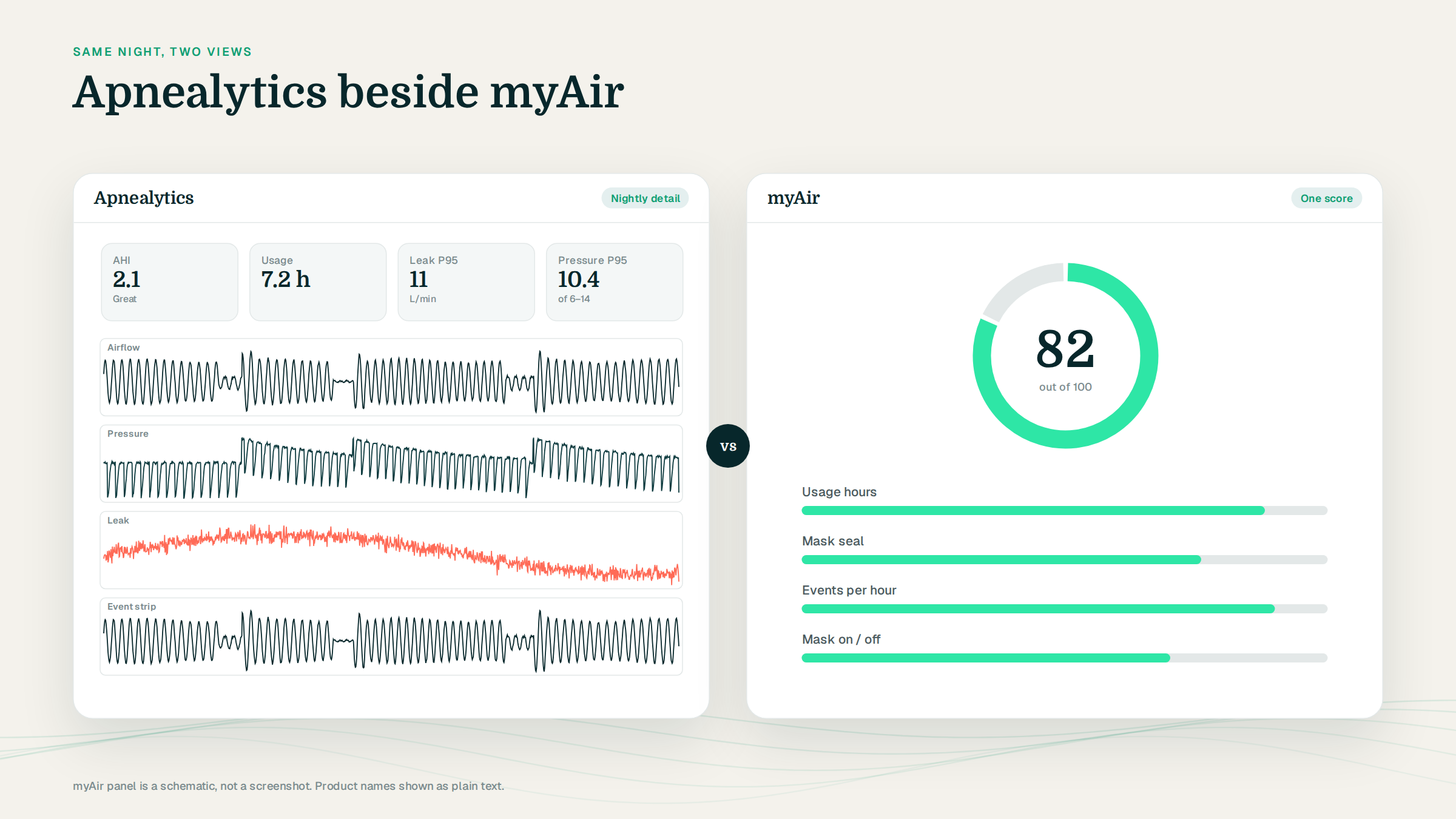1456x819 pixels.
Task: Click the red Leak trace chart
Action: [x=391, y=550]
